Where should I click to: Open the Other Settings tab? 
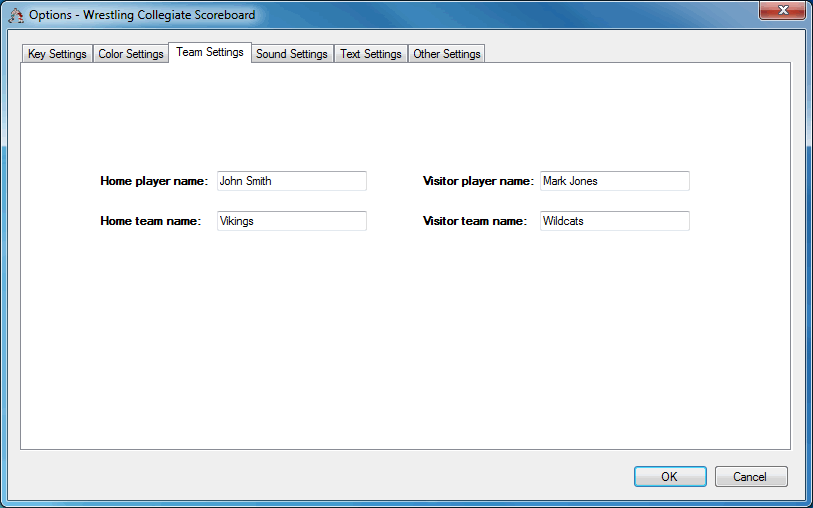tap(447, 54)
